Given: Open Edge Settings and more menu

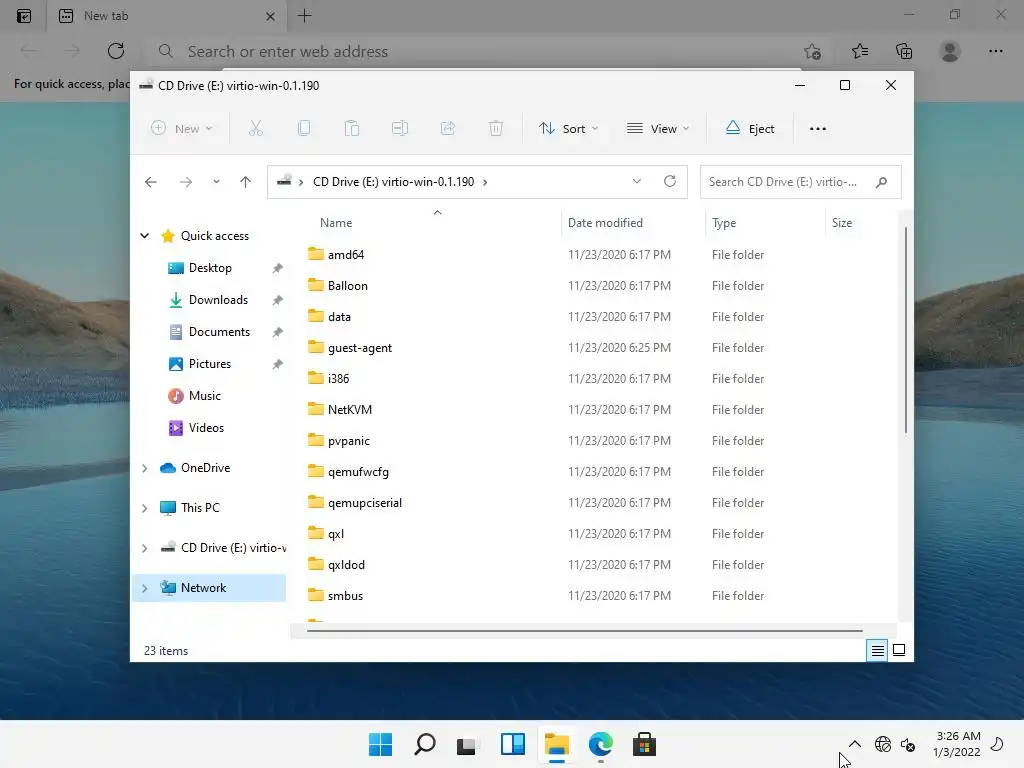Looking at the screenshot, I should click(x=995, y=51).
